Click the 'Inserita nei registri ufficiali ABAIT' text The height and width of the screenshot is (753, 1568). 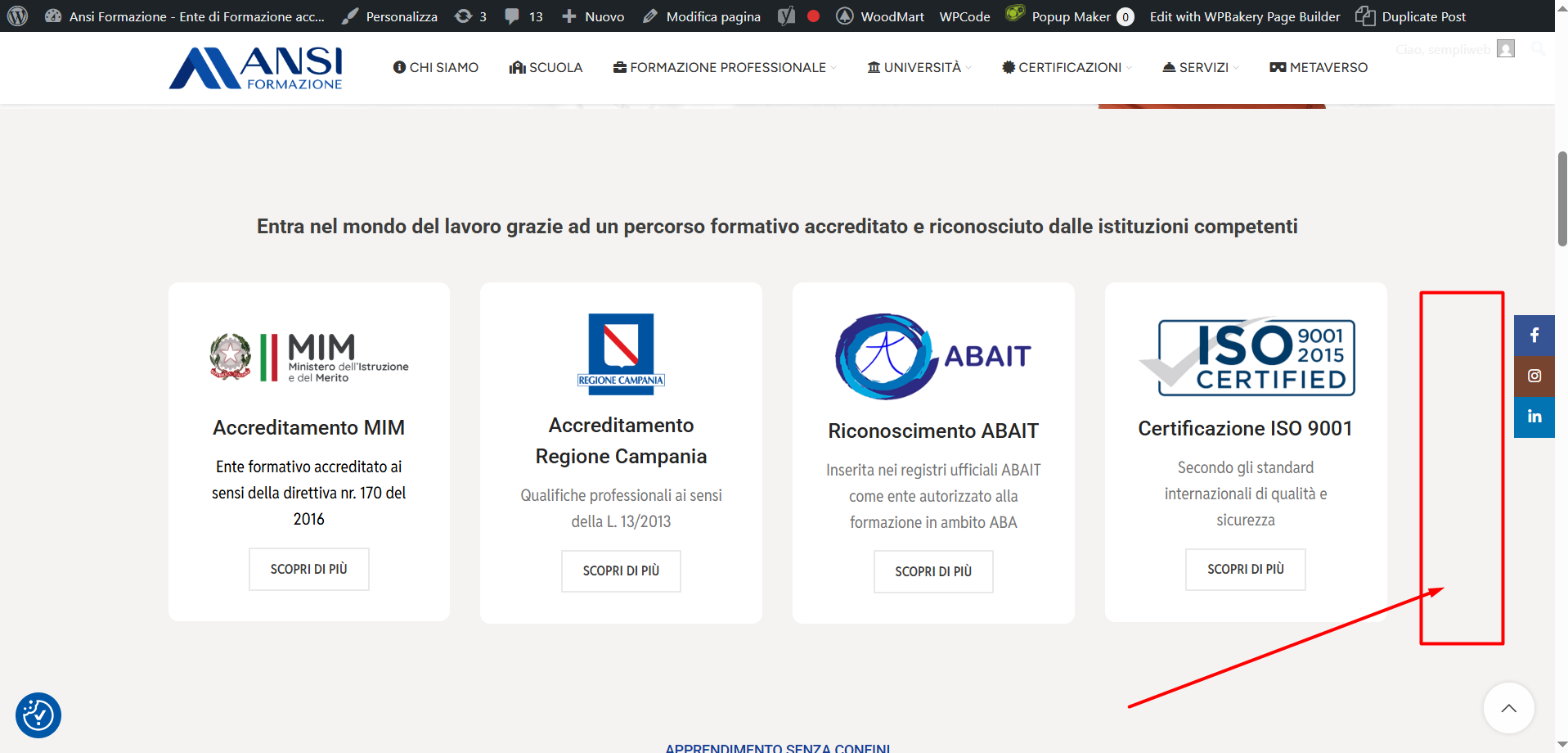pyautogui.click(x=933, y=496)
